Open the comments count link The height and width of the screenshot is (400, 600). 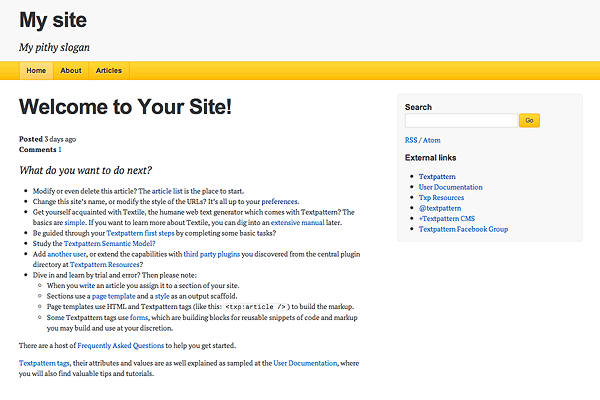point(59,149)
